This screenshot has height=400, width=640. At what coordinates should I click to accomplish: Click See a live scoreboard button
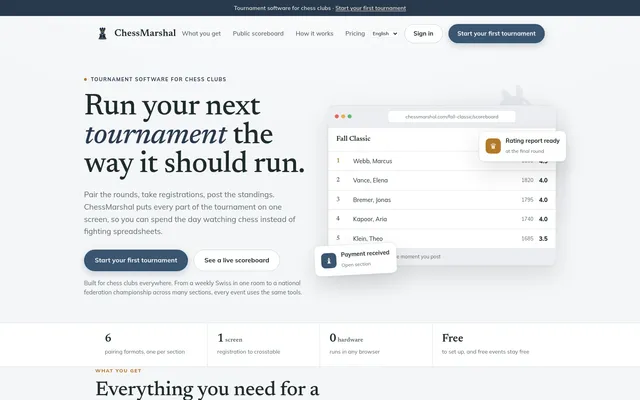(237, 260)
